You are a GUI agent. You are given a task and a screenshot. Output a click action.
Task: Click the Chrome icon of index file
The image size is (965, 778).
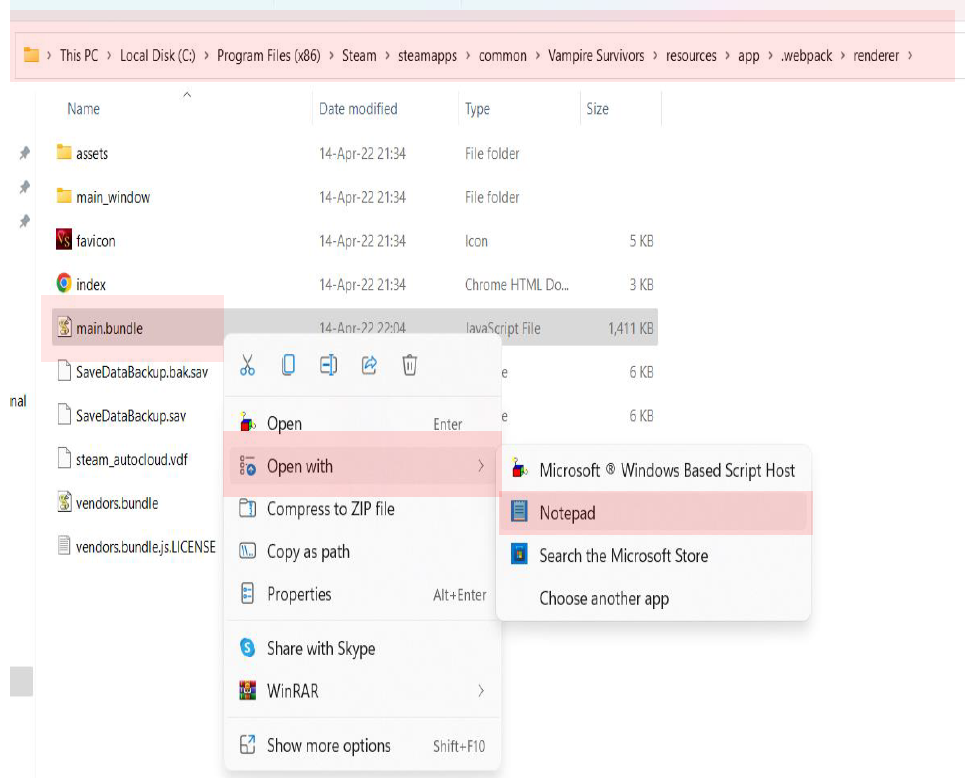(x=64, y=283)
